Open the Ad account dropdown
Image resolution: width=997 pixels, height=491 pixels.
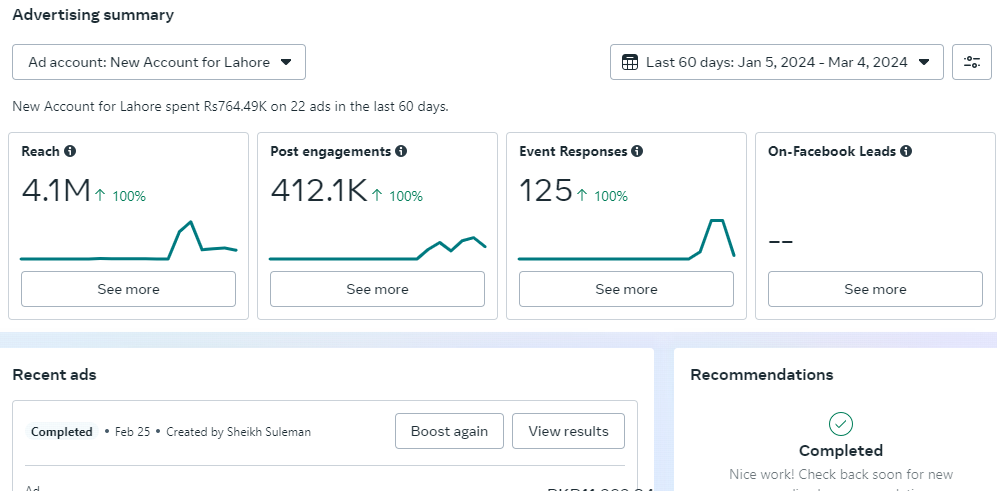tap(159, 62)
